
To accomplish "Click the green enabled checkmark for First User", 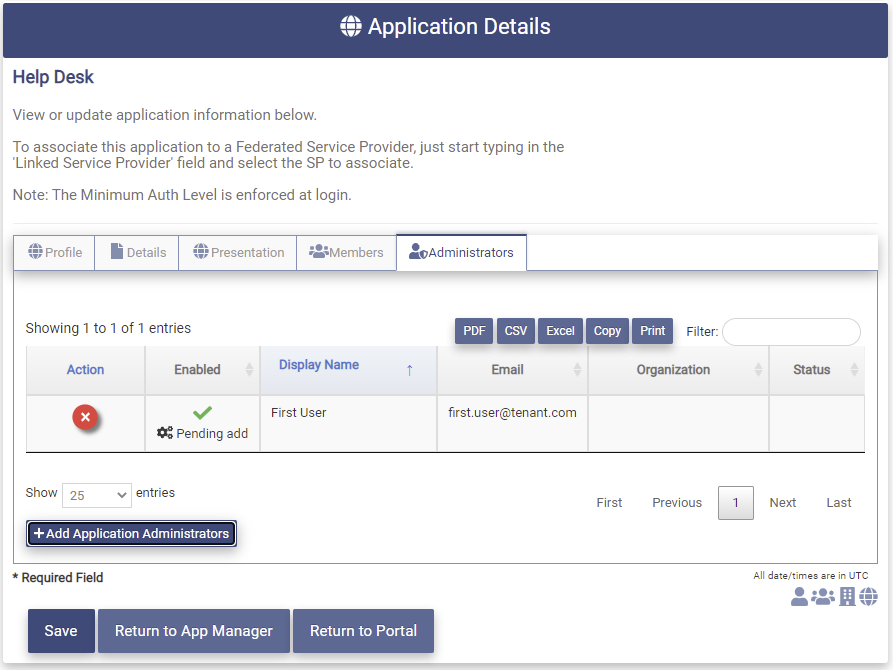I will click(x=202, y=412).
